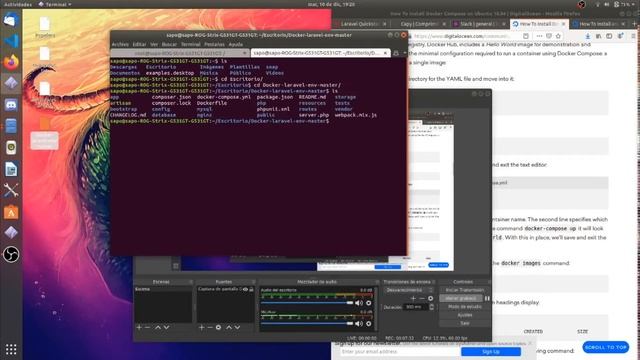Switch to first terminal tab
The width and height of the screenshot is (640, 360).
[x=180, y=53]
